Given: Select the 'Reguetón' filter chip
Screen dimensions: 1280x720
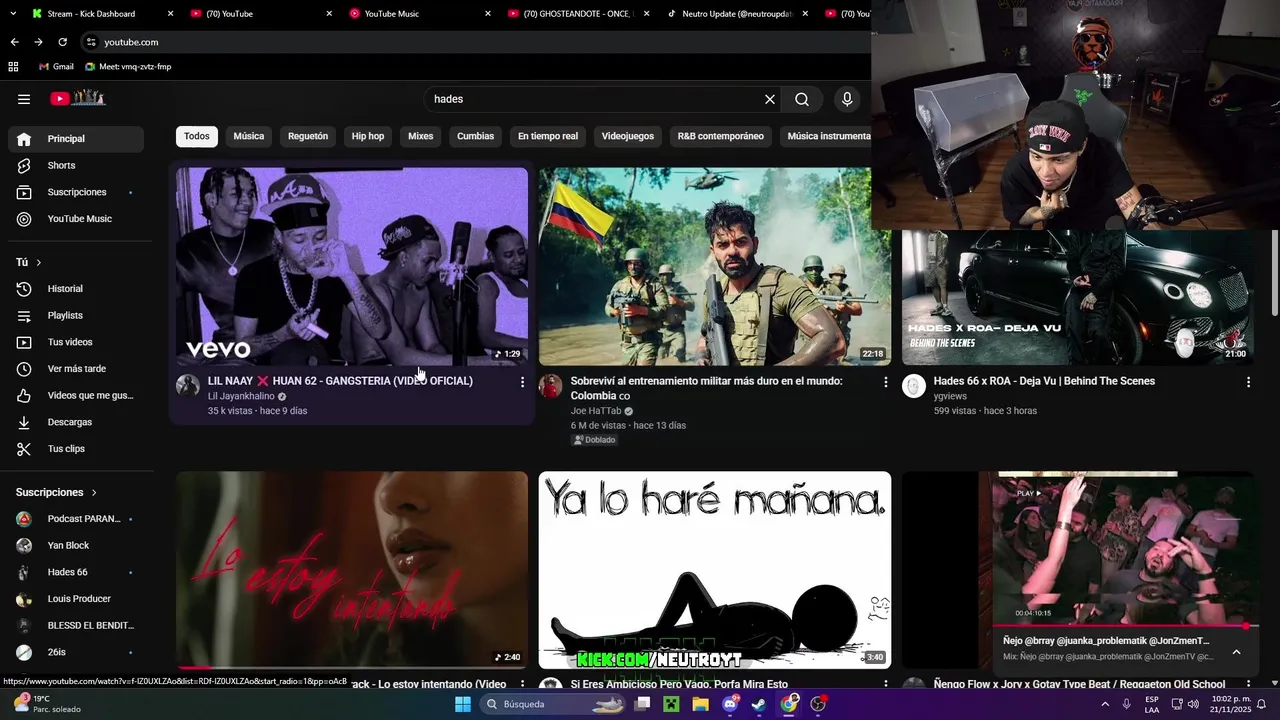Looking at the screenshot, I should click(308, 136).
